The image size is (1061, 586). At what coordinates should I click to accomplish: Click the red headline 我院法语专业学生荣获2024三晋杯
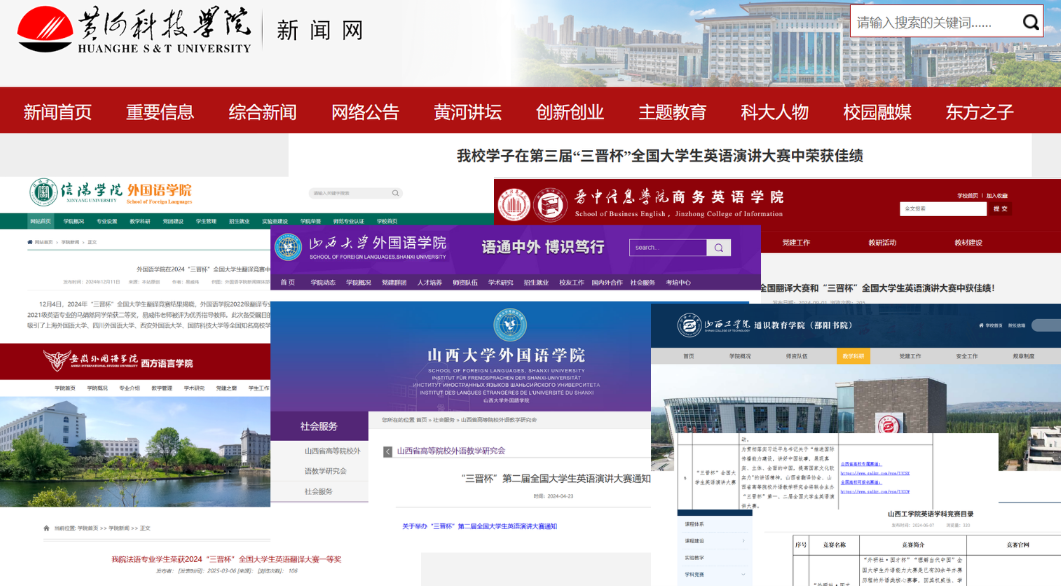(x=226, y=559)
